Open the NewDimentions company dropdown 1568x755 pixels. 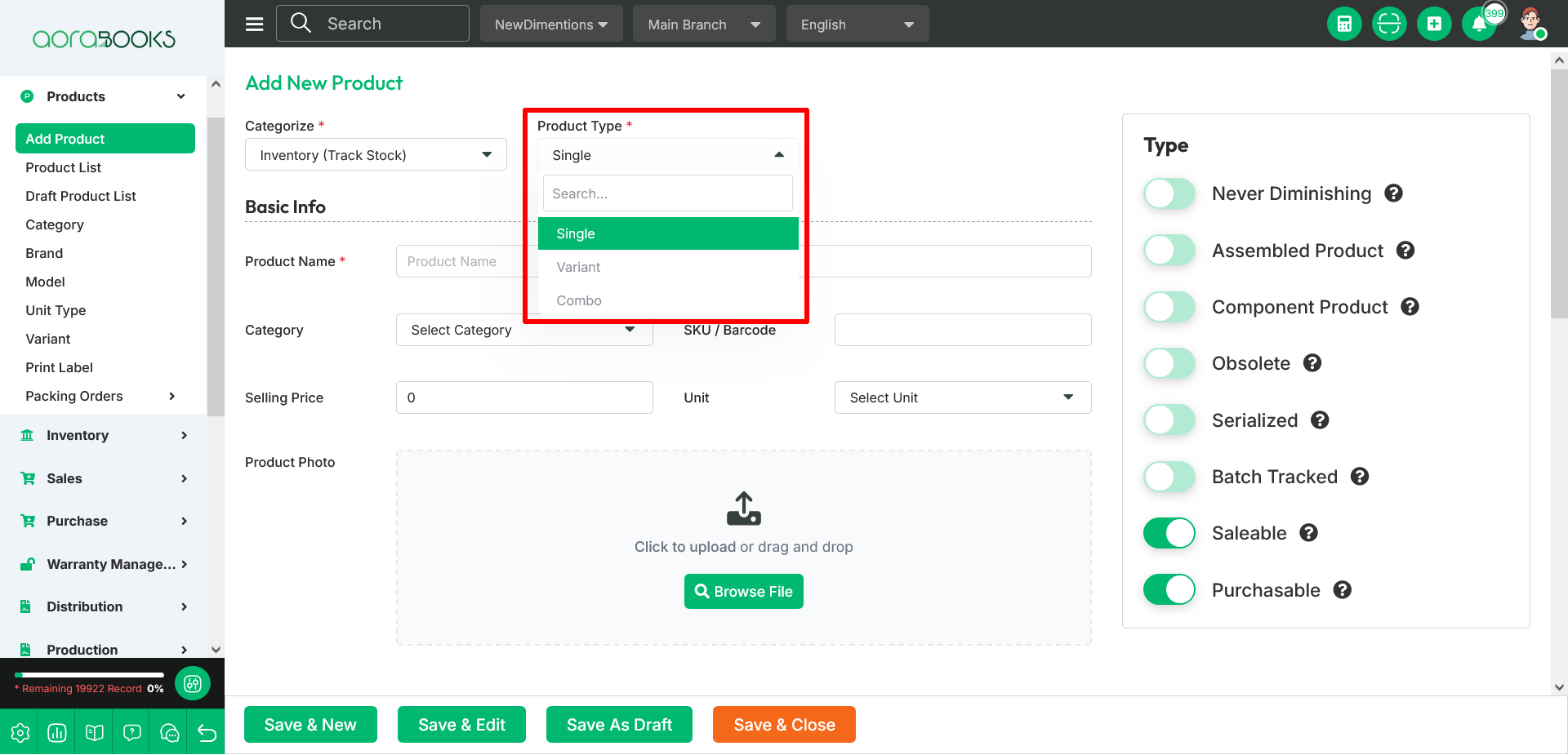(x=551, y=24)
